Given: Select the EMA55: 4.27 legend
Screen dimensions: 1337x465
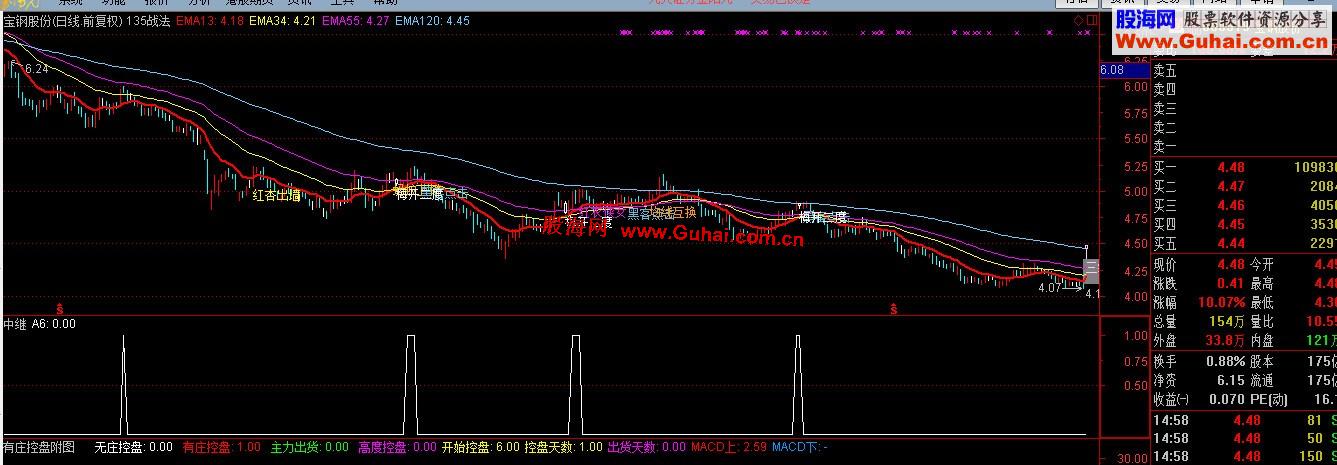Looking at the screenshot, I should pyautogui.click(x=354, y=20).
